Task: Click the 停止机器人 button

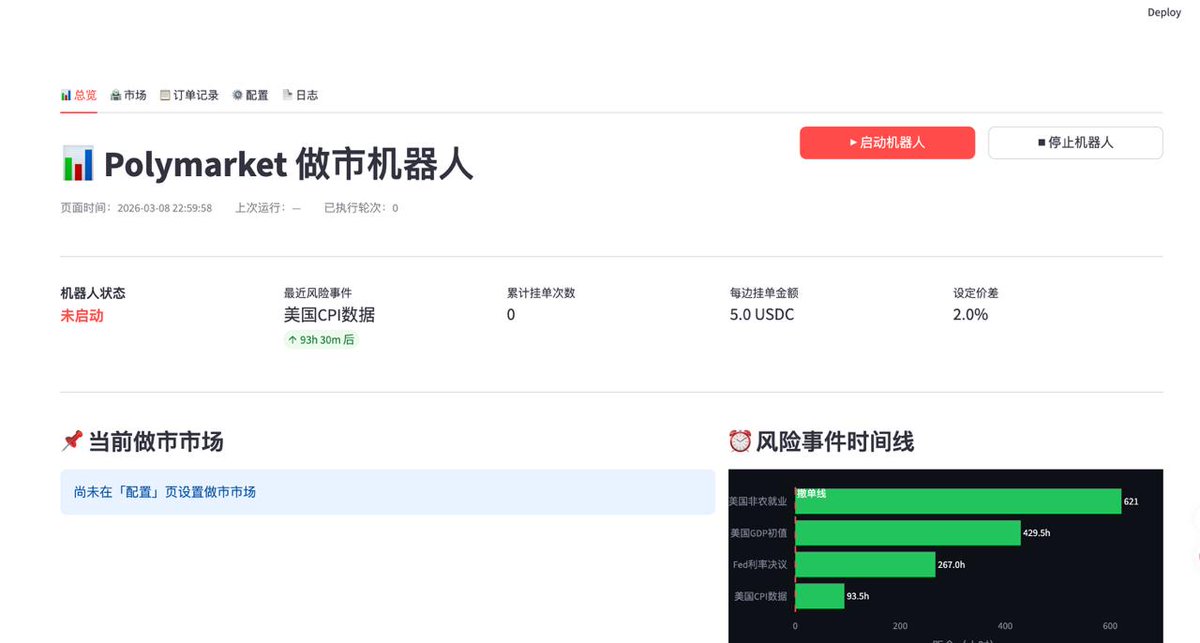Action: 1075,143
